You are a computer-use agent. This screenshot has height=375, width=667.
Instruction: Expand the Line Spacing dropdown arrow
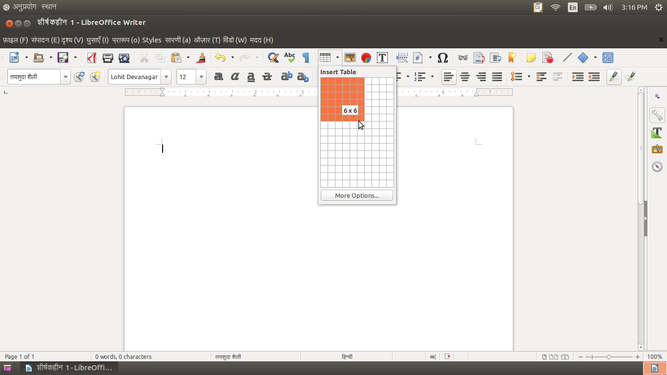click(x=528, y=77)
